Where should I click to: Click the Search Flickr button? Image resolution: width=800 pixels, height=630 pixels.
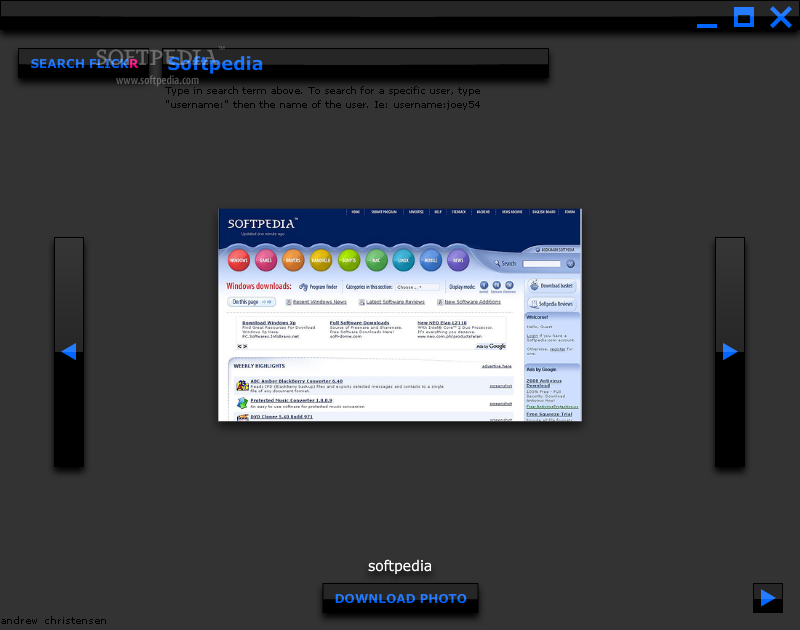[84, 64]
